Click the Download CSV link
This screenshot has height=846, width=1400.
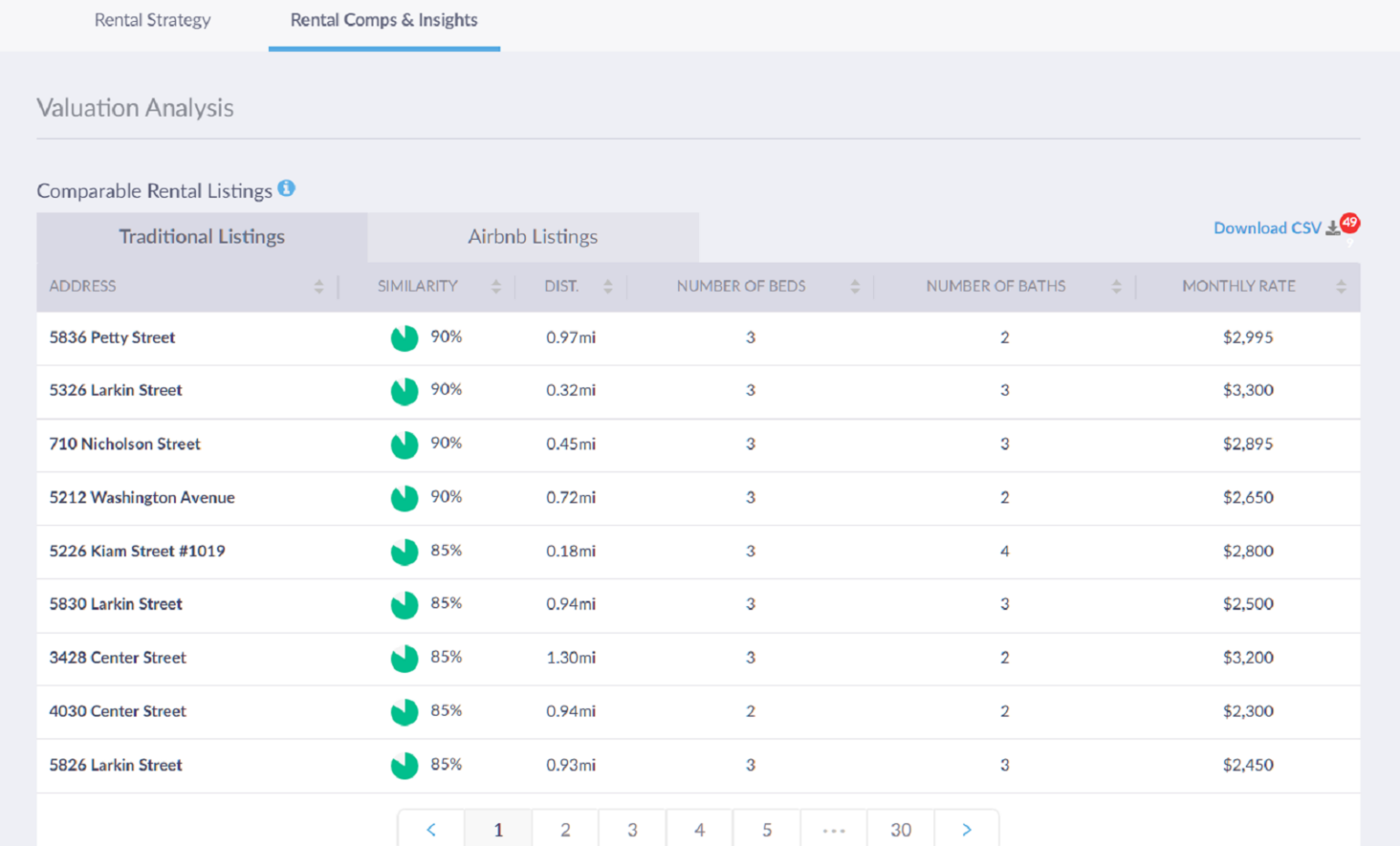click(1266, 228)
